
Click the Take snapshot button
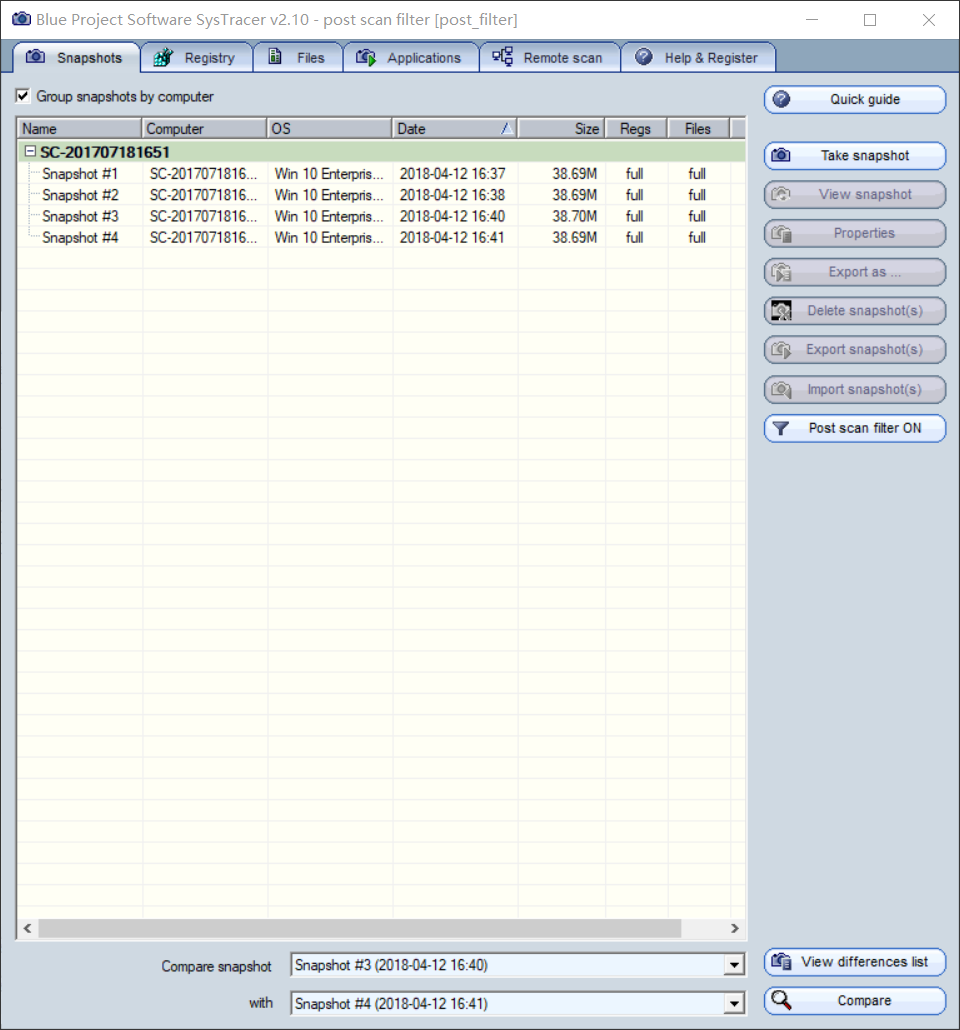(855, 156)
